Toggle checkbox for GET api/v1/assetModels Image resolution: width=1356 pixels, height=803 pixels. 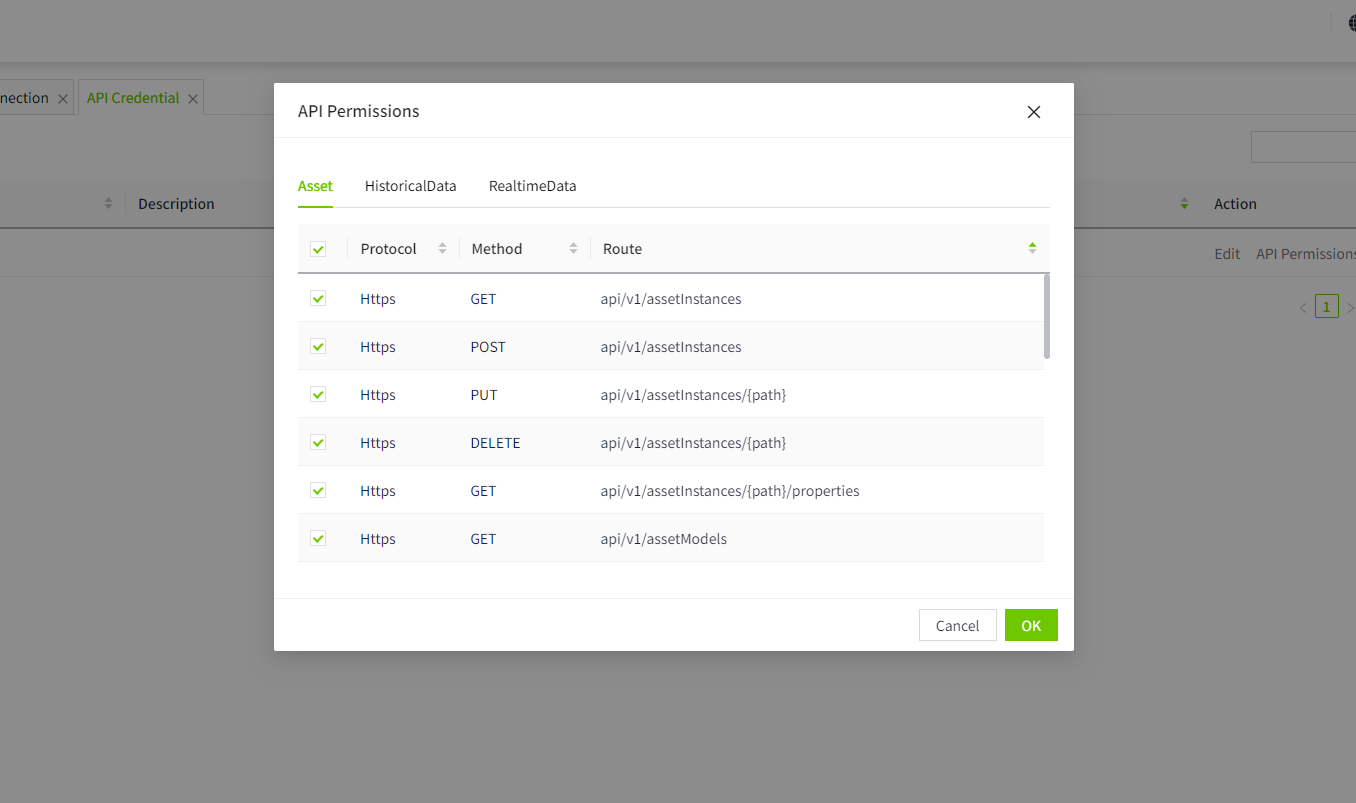318,539
